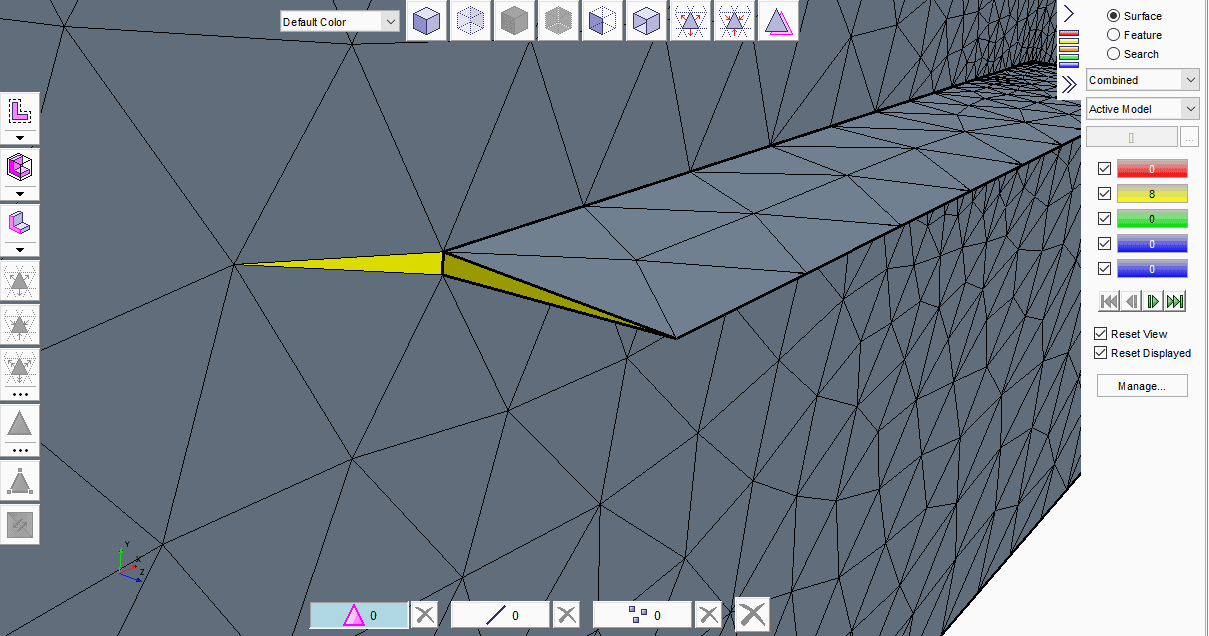Click the single right chevron panel icon
Image resolution: width=1209 pixels, height=636 pixels.
(x=1068, y=13)
